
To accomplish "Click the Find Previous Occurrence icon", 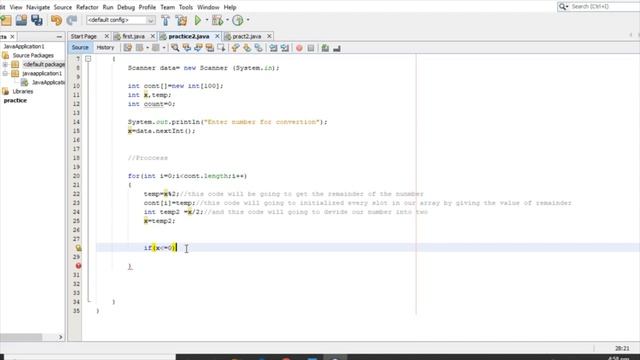I will (187, 48).
